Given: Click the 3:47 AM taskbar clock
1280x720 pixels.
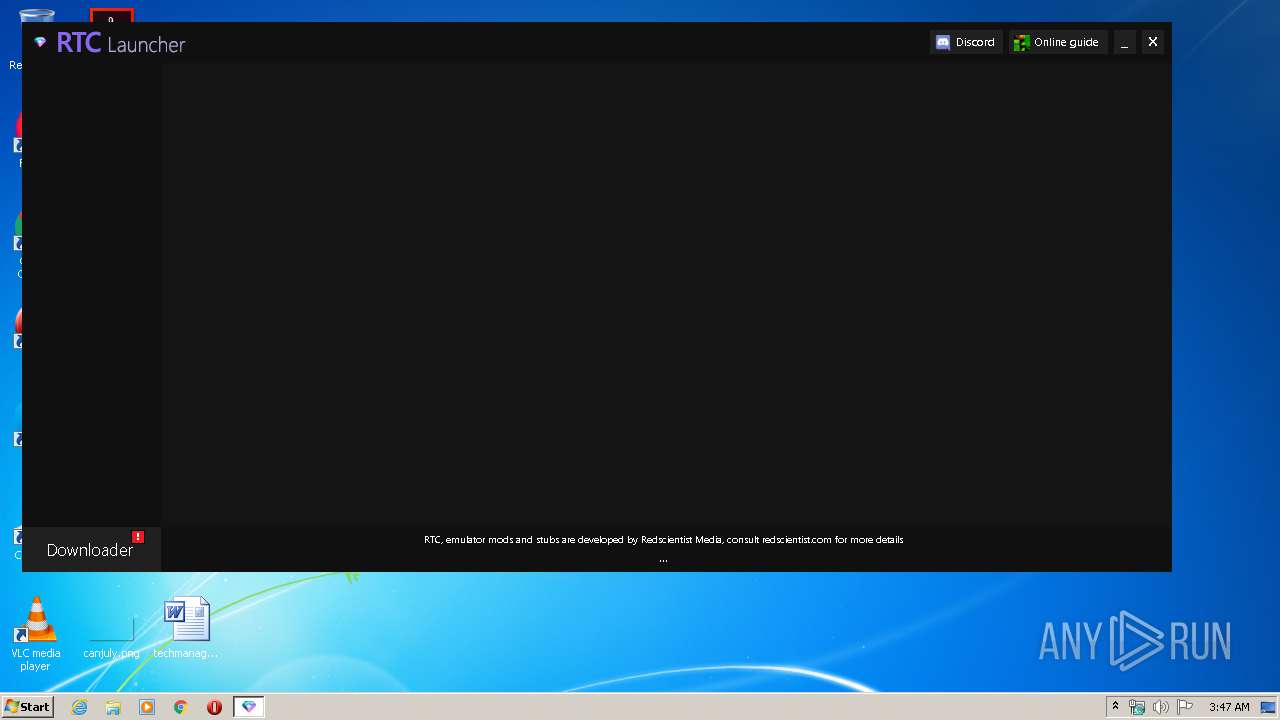Looking at the screenshot, I should tap(1229, 707).
